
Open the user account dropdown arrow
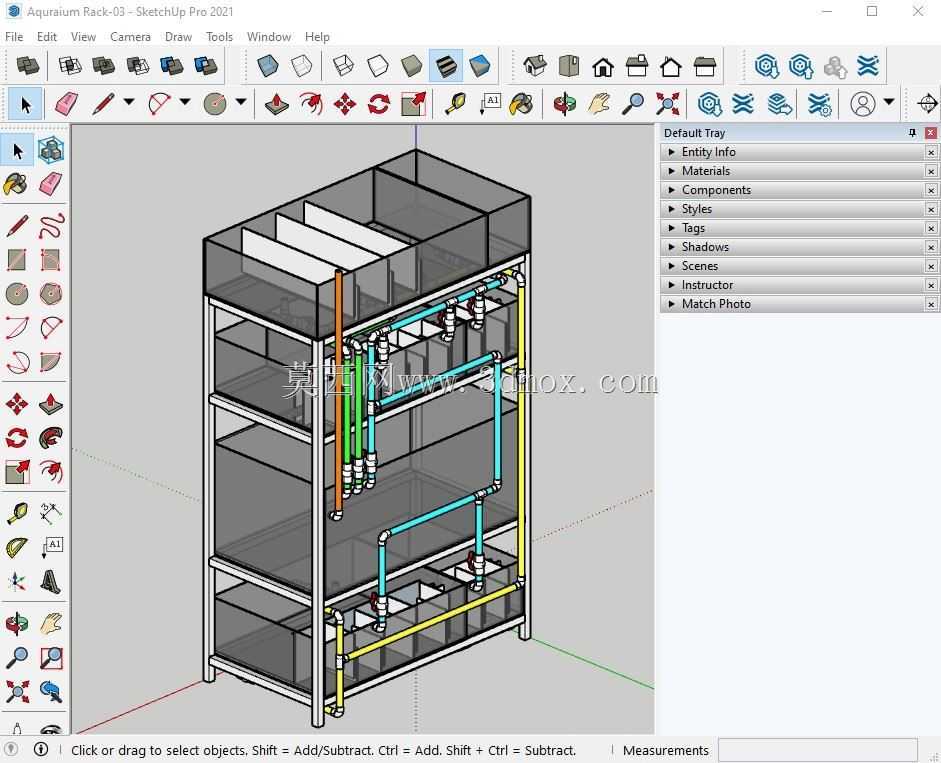pyautogui.click(x=889, y=102)
